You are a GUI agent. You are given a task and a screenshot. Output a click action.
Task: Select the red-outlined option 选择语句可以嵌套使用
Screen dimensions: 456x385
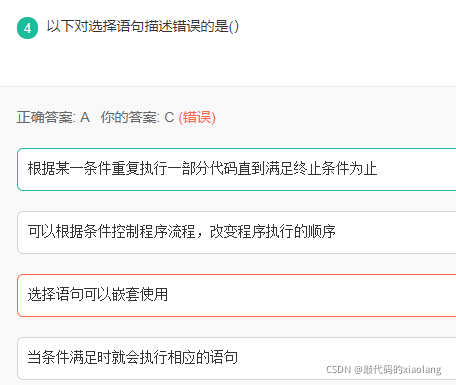pos(237,295)
